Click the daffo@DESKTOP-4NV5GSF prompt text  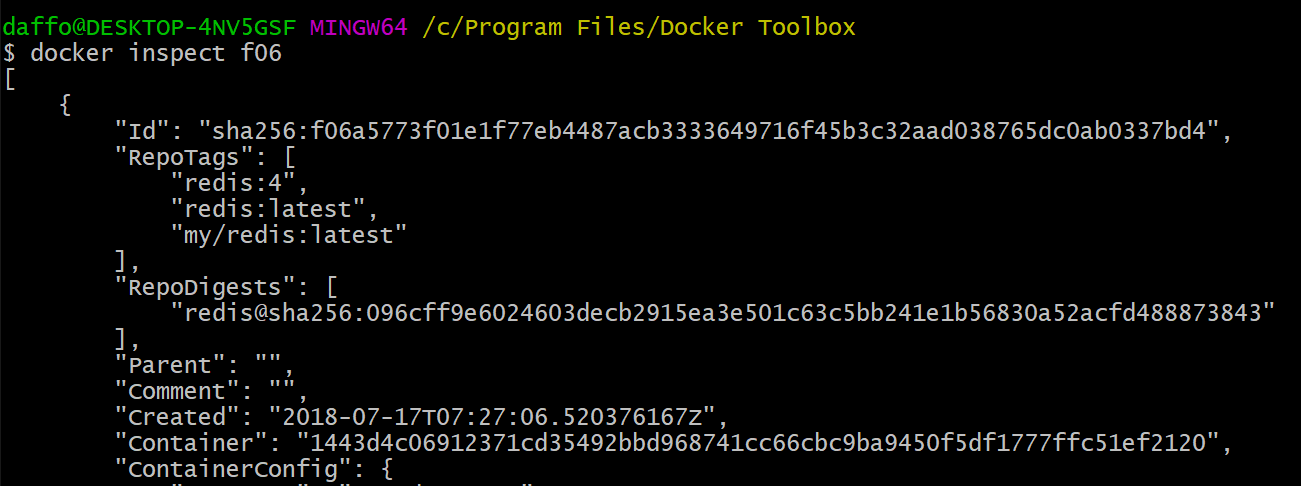pos(150,27)
